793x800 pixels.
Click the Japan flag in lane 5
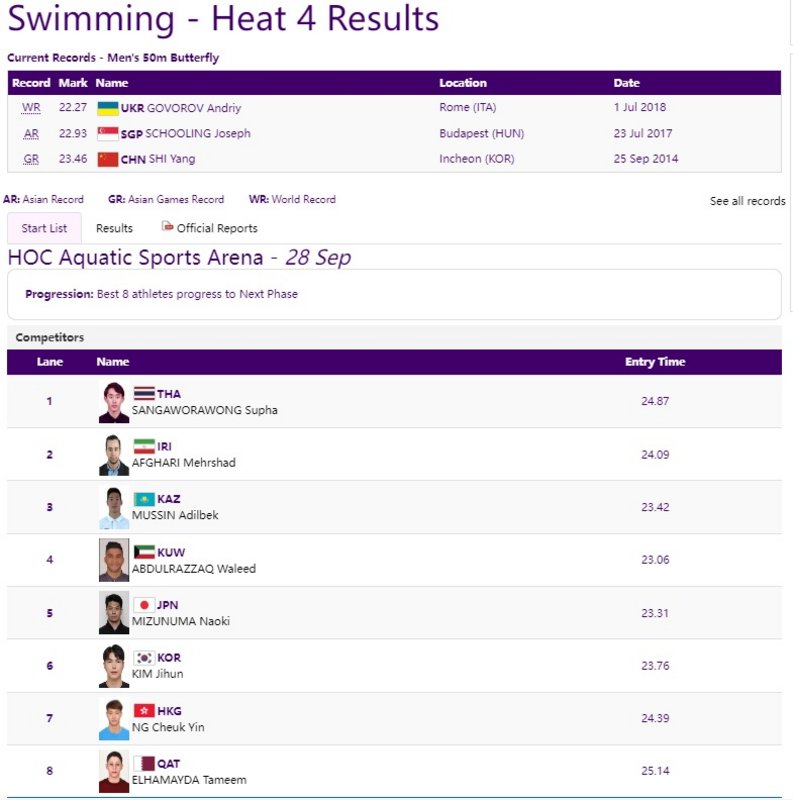pos(144,605)
